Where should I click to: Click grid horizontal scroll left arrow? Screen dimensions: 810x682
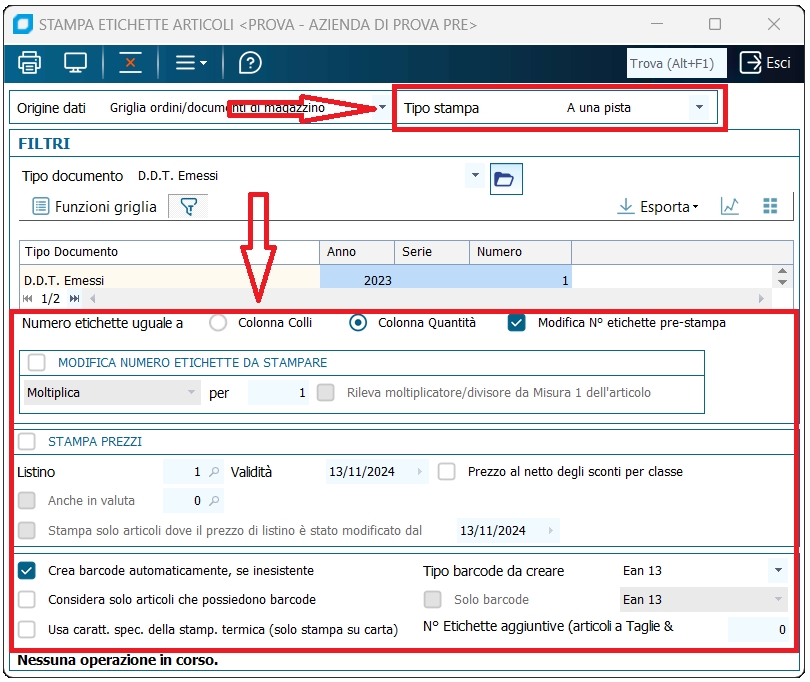[93, 299]
